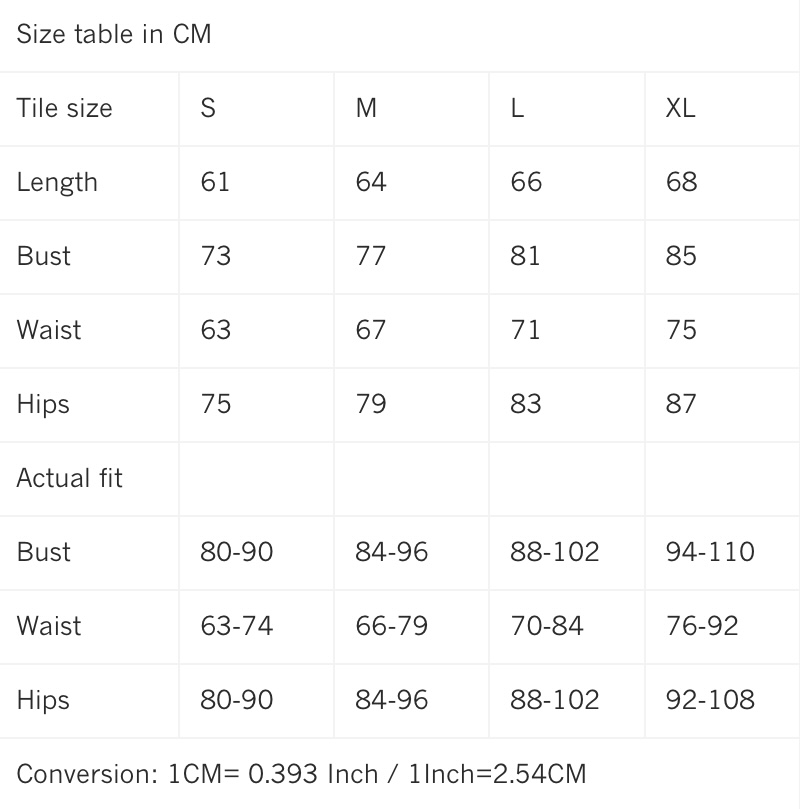Select actual fit Waist range 70-84
The height and width of the screenshot is (809, 800).
[546, 626]
